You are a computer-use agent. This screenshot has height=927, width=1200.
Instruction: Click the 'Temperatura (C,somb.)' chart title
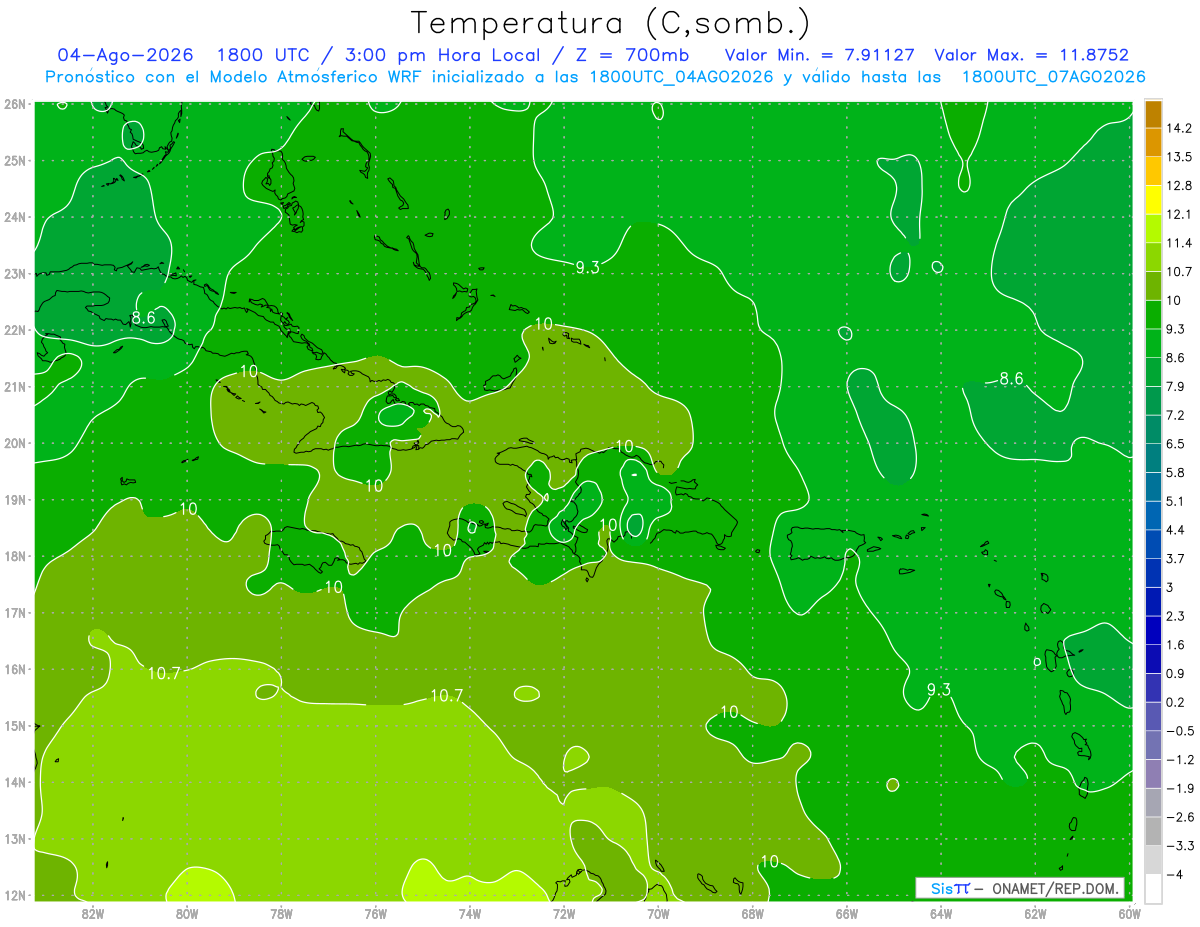click(611, 23)
